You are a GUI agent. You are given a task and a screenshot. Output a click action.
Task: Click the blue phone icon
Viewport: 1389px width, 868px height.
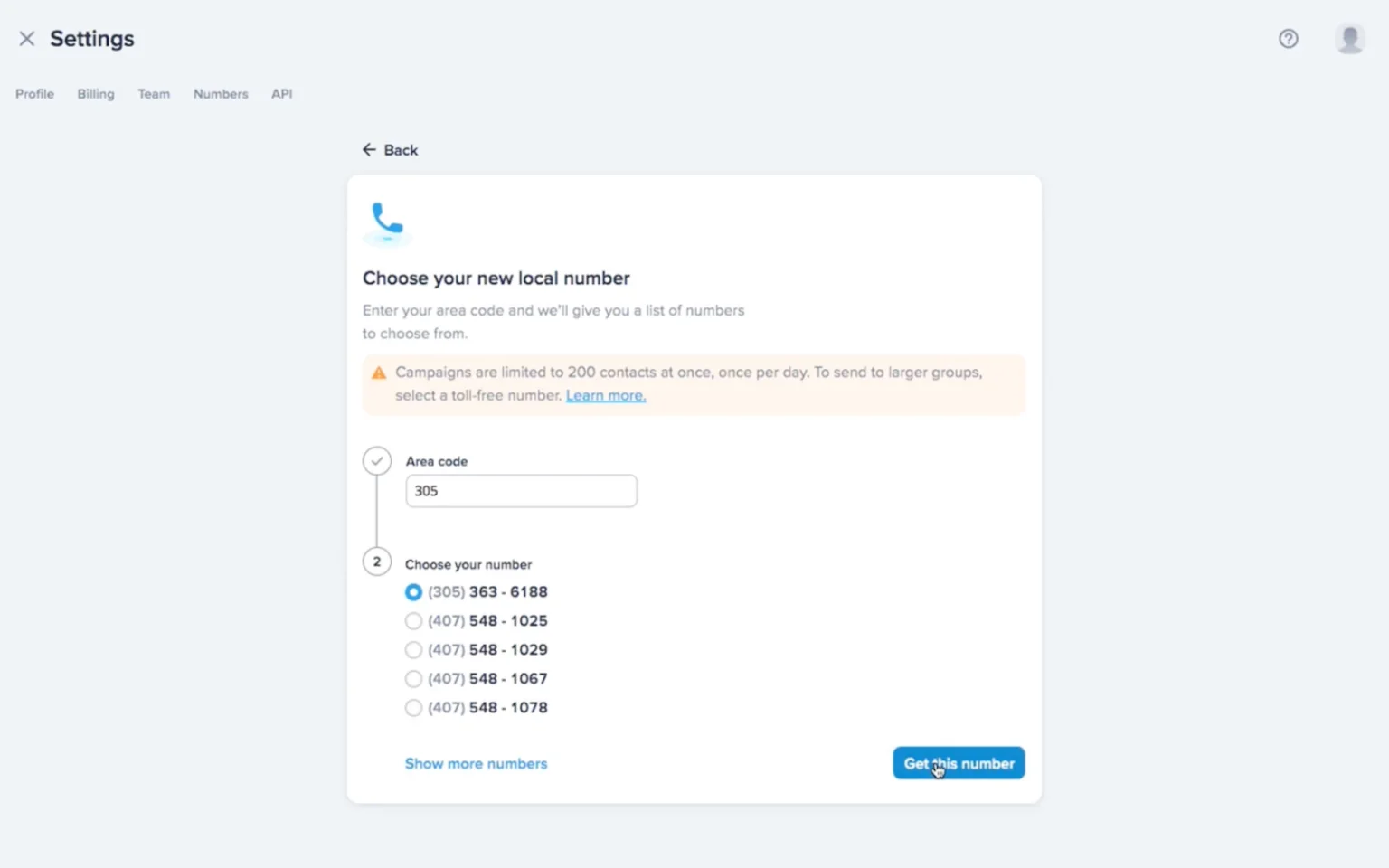coord(387,220)
